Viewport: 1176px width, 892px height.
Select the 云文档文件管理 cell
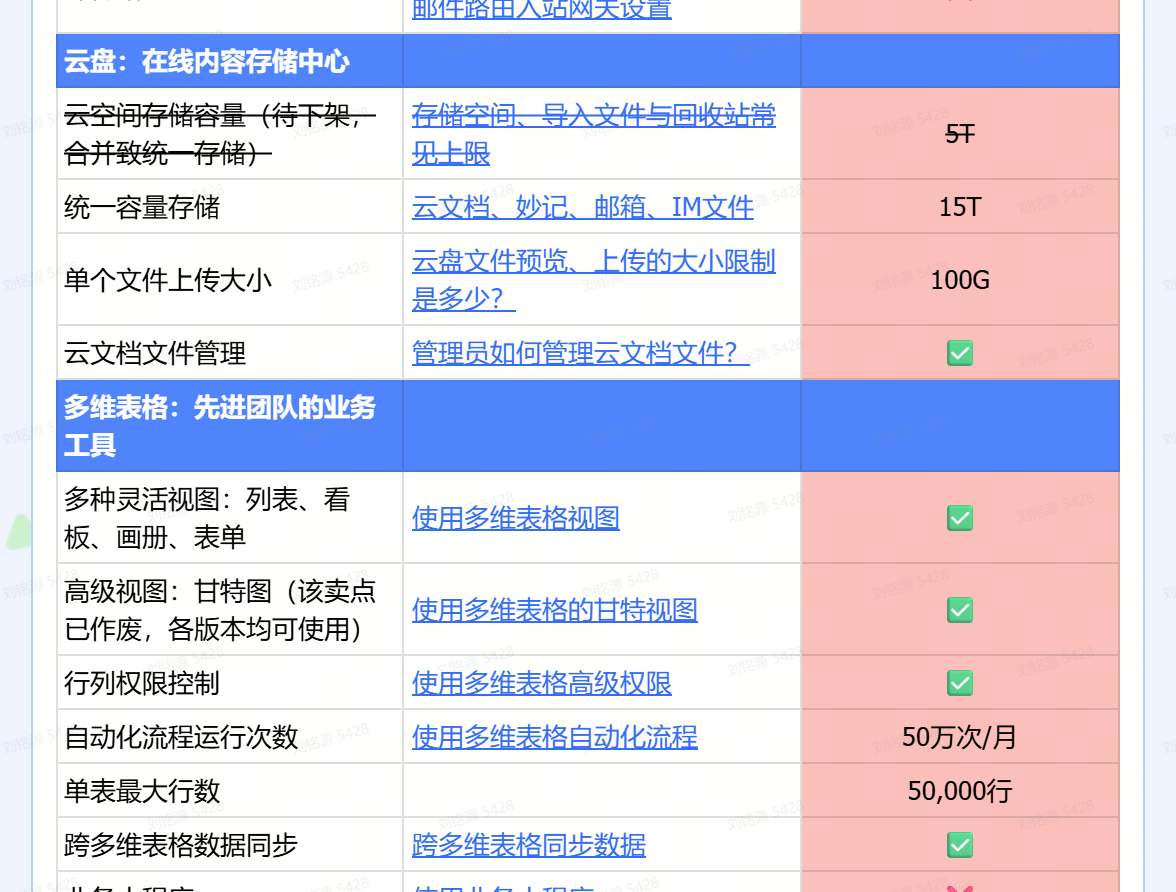[230, 353]
